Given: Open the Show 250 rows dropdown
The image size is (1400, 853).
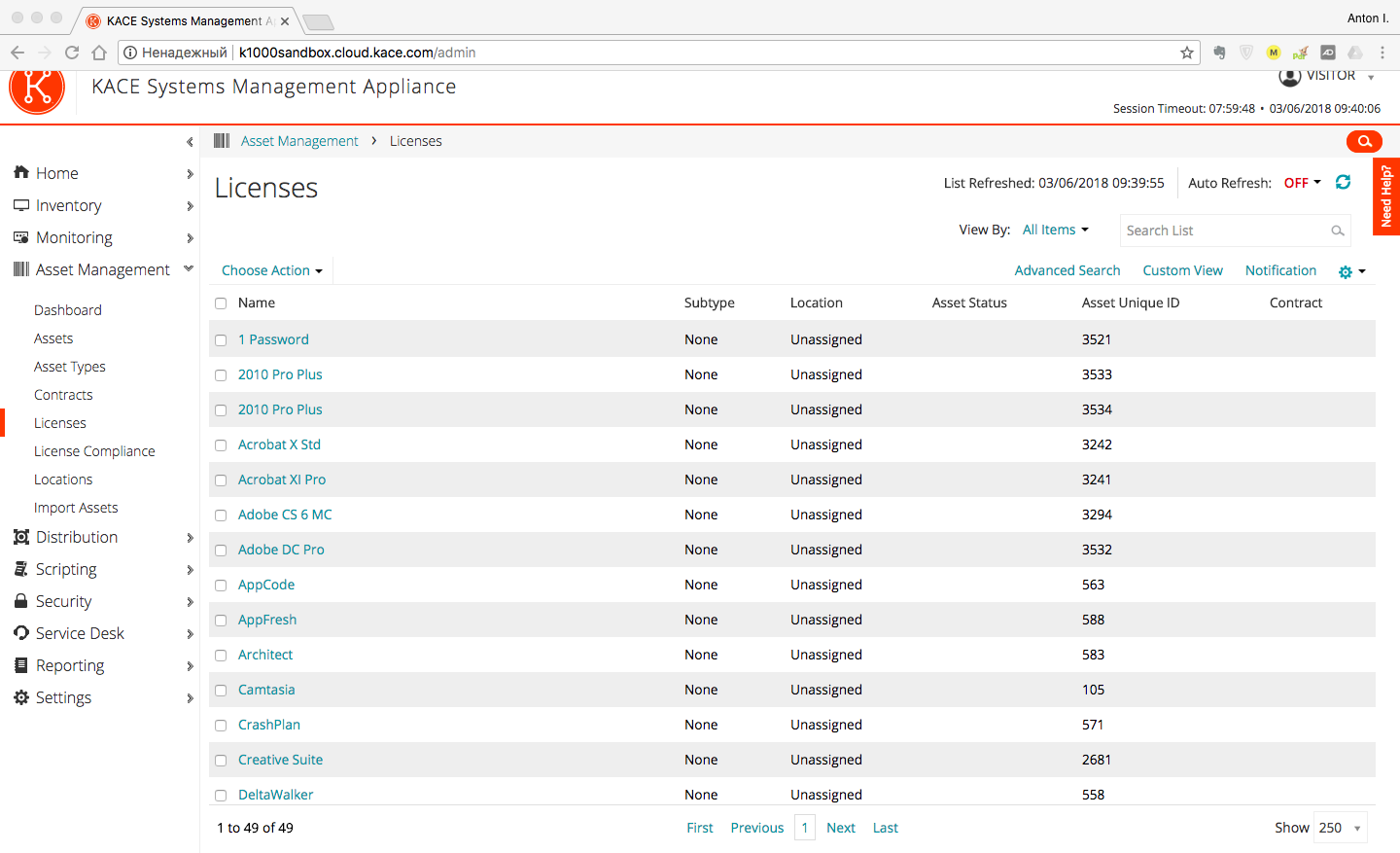Looking at the screenshot, I should pos(1341,828).
